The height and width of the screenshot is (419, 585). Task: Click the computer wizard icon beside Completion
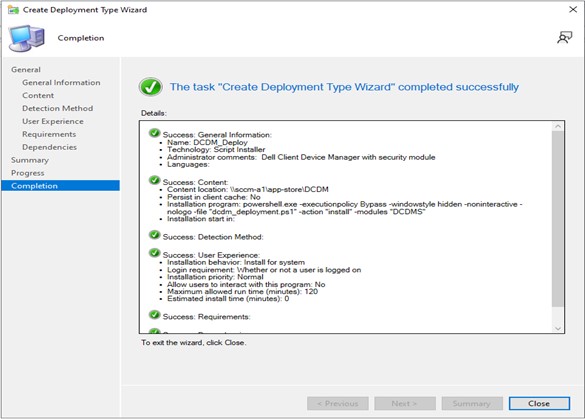point(26,38)
